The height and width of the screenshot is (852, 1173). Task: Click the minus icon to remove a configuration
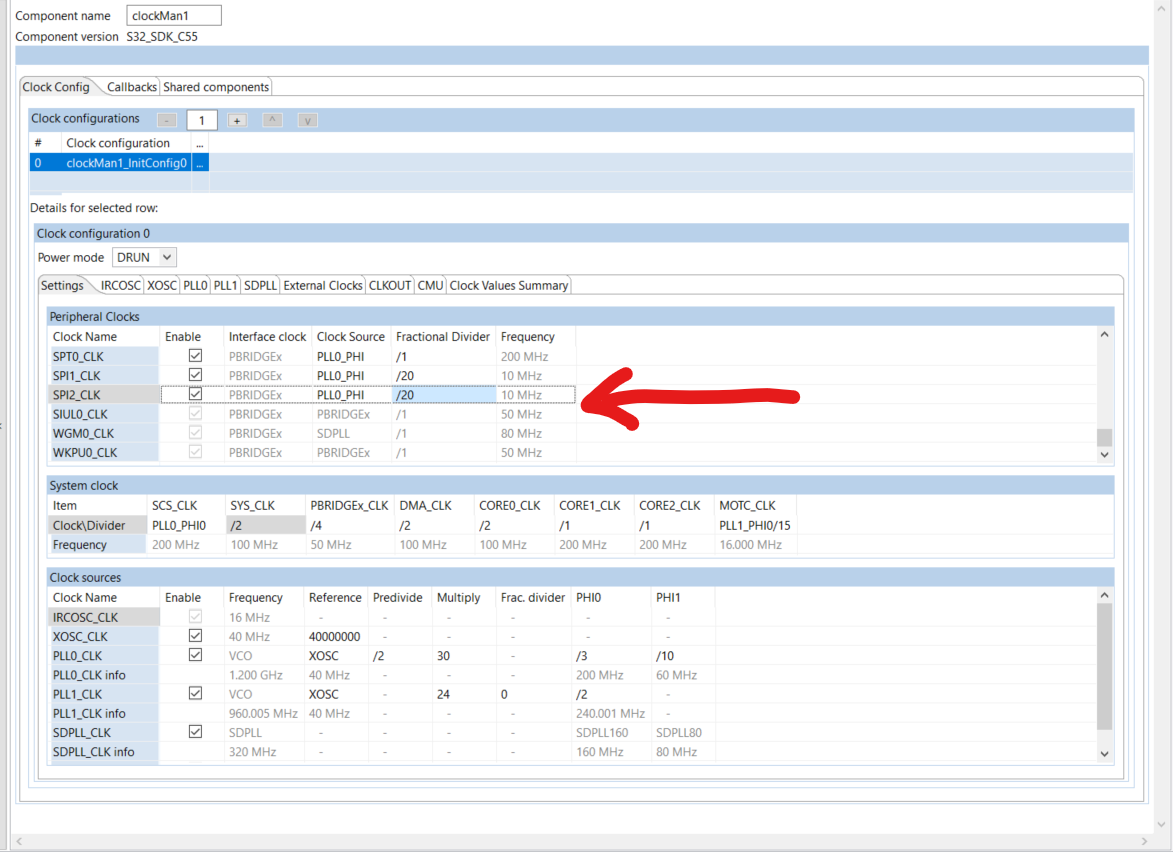click(167, 119)
